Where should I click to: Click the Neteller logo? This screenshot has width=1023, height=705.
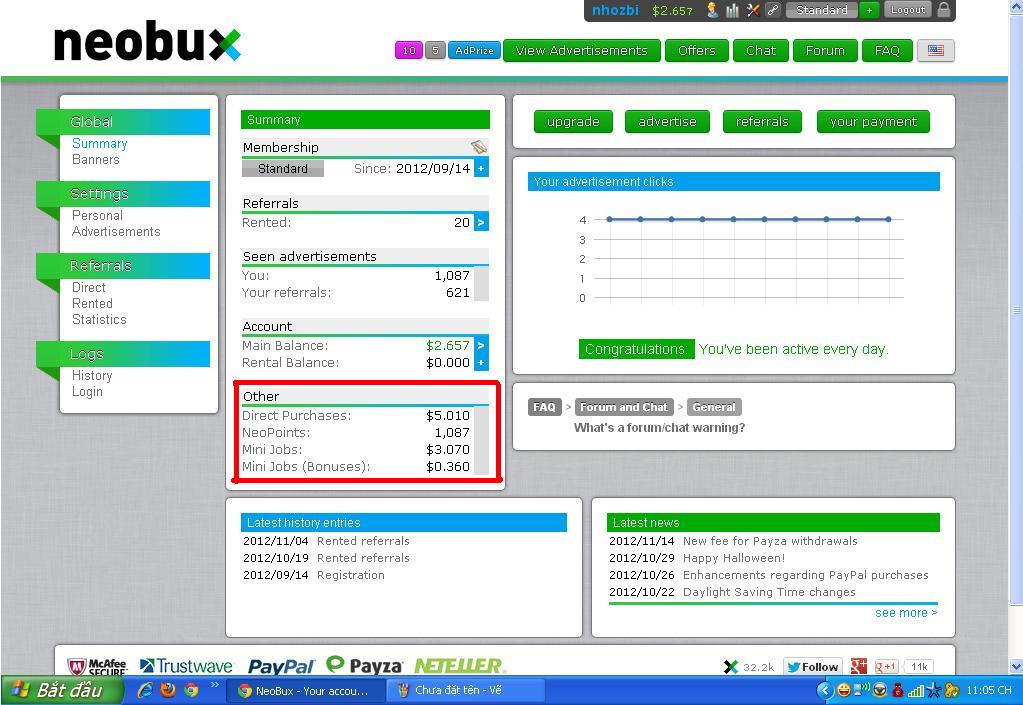click(459, 666)
